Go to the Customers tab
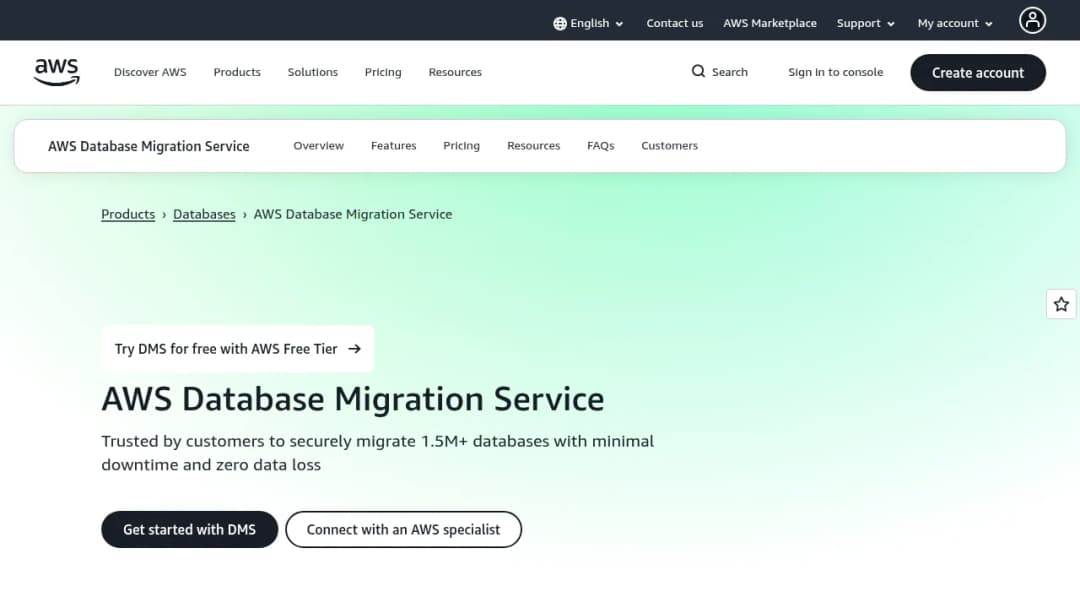 669,146
